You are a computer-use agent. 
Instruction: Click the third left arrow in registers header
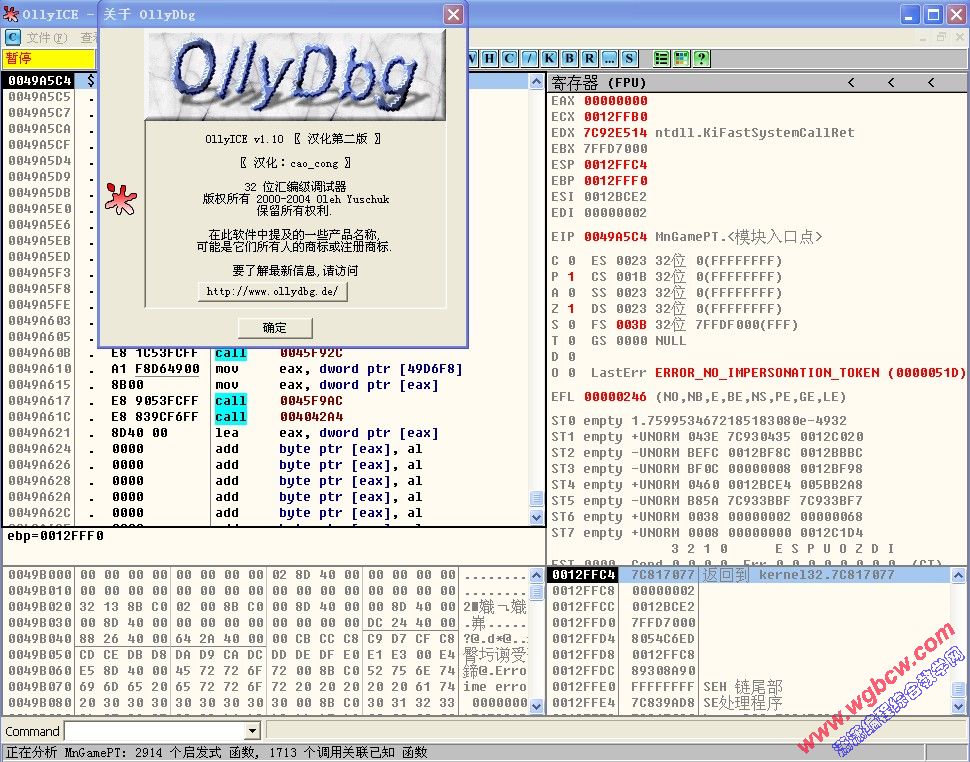[930, 82]
